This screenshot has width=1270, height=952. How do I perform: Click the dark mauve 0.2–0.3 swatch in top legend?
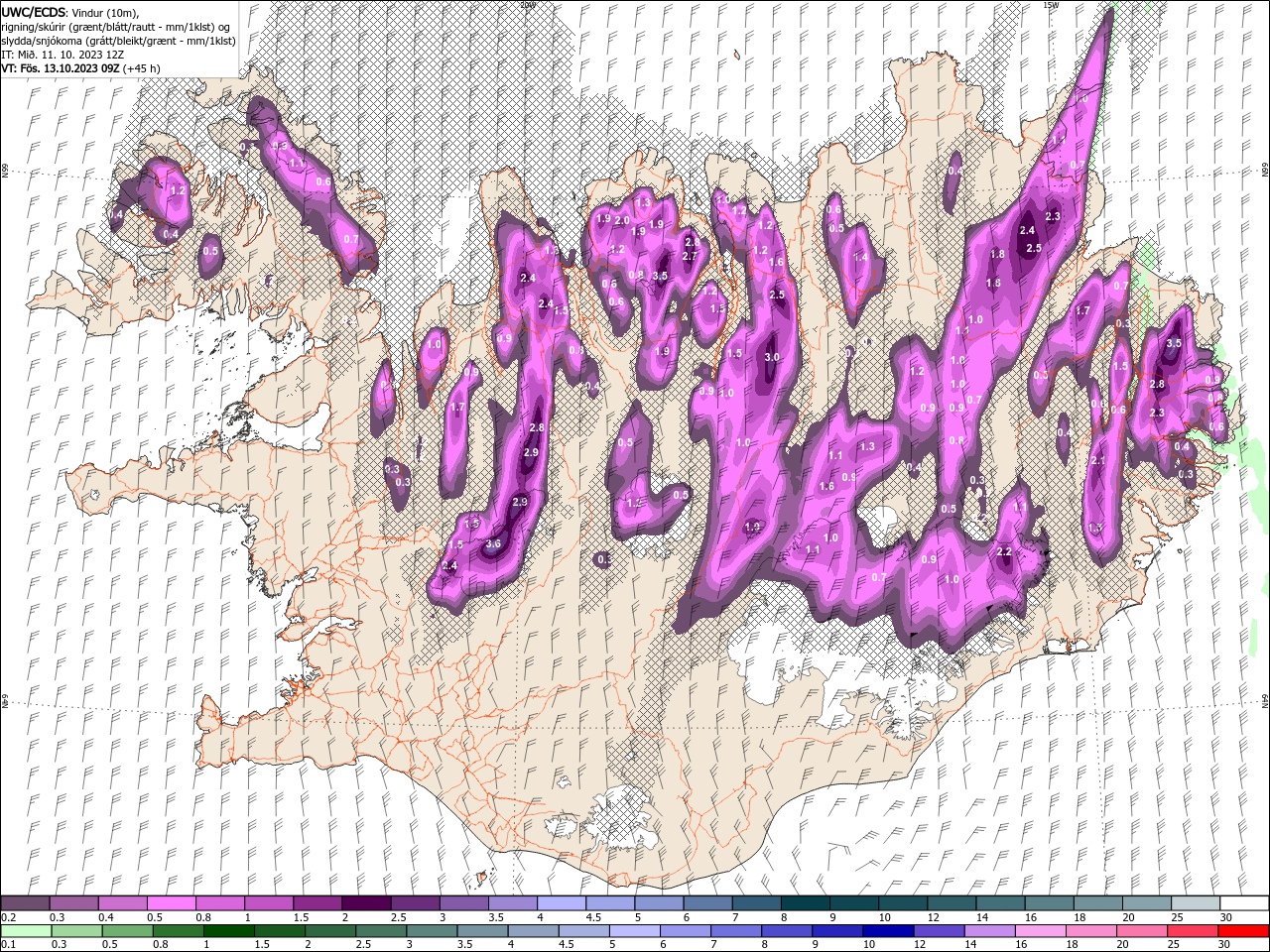point(25,903)
